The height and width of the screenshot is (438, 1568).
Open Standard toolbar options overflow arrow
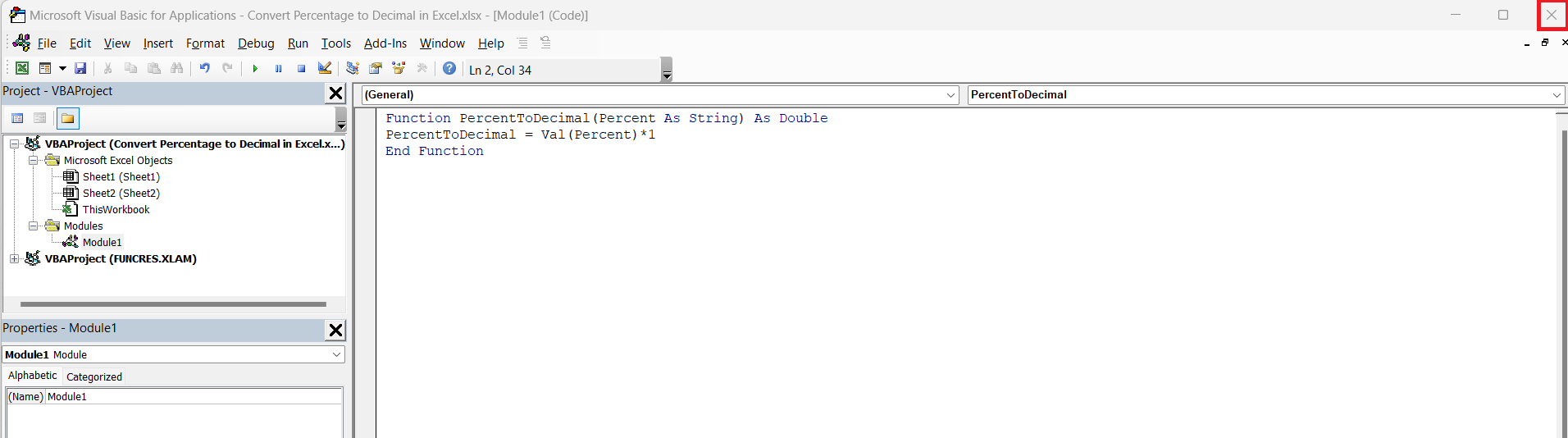tap(667, 71)
